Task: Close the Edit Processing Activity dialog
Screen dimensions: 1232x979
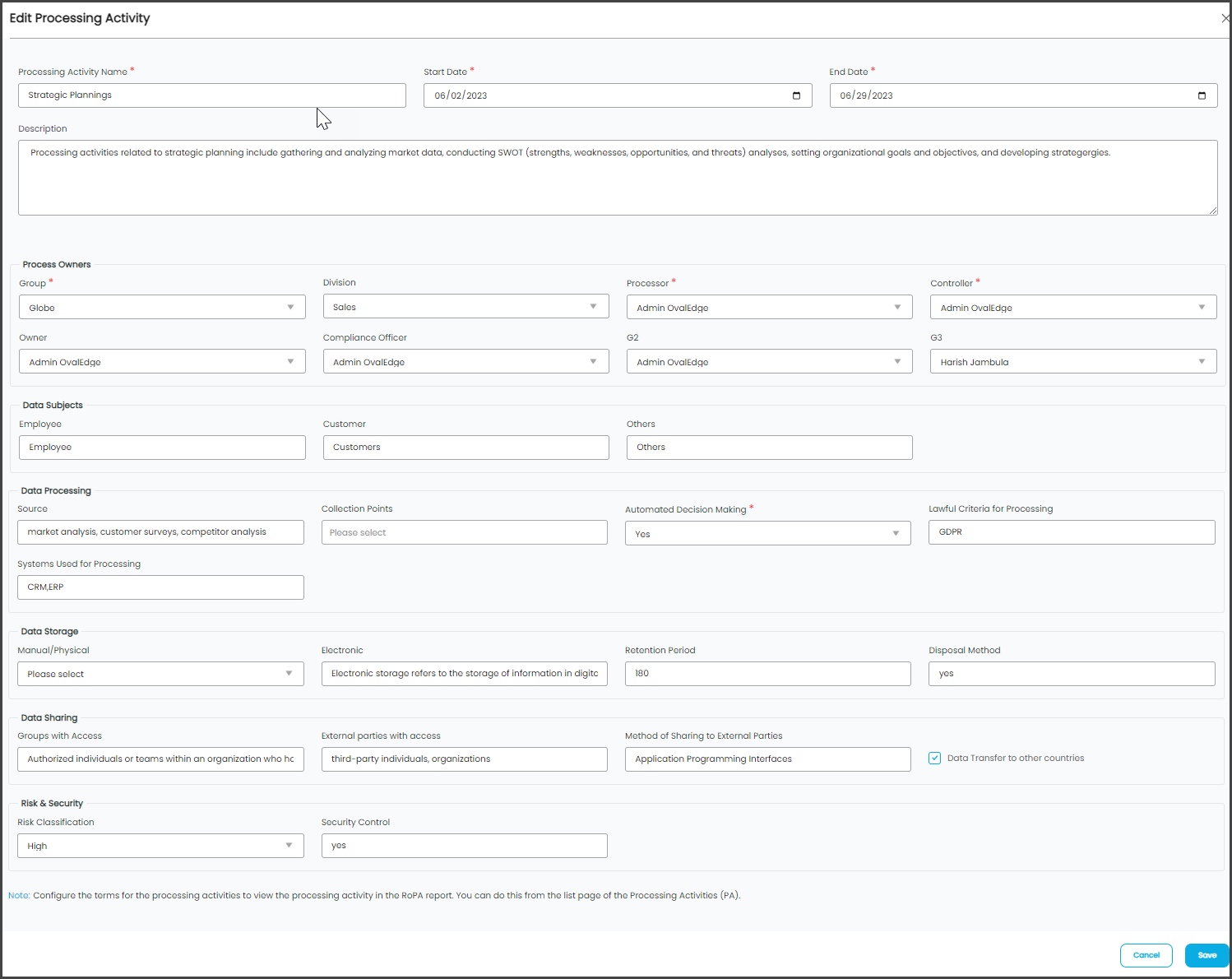Action: pyautogui.click(x=1225, y=18)
